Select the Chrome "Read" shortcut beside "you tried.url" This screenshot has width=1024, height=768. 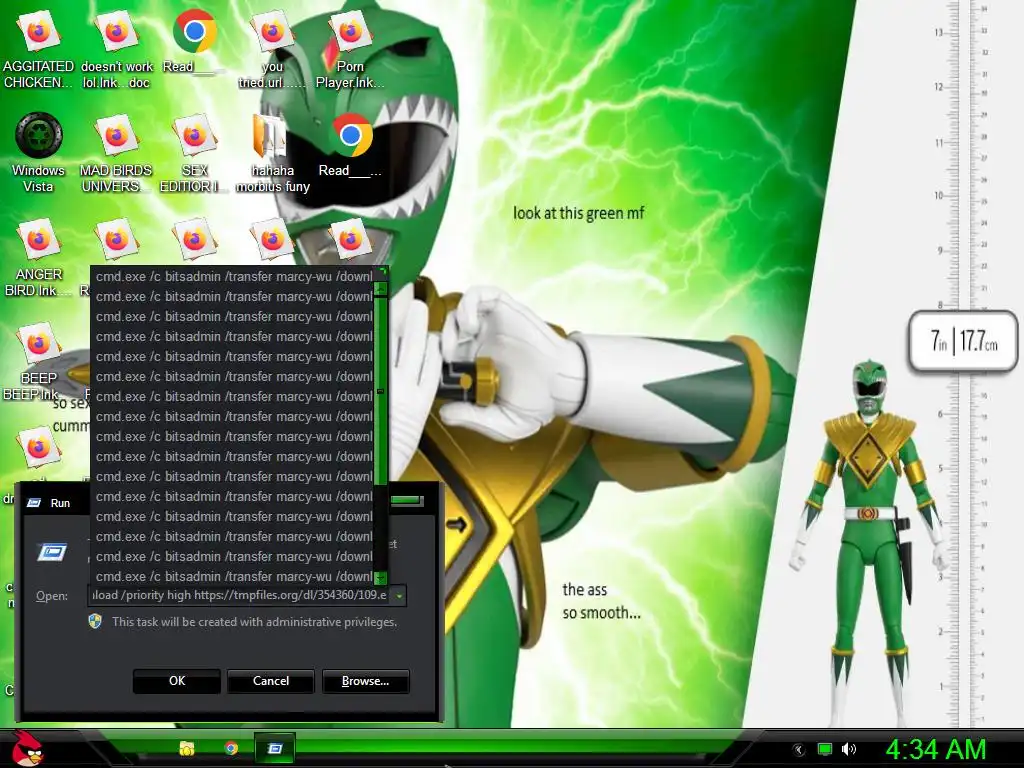194,42
